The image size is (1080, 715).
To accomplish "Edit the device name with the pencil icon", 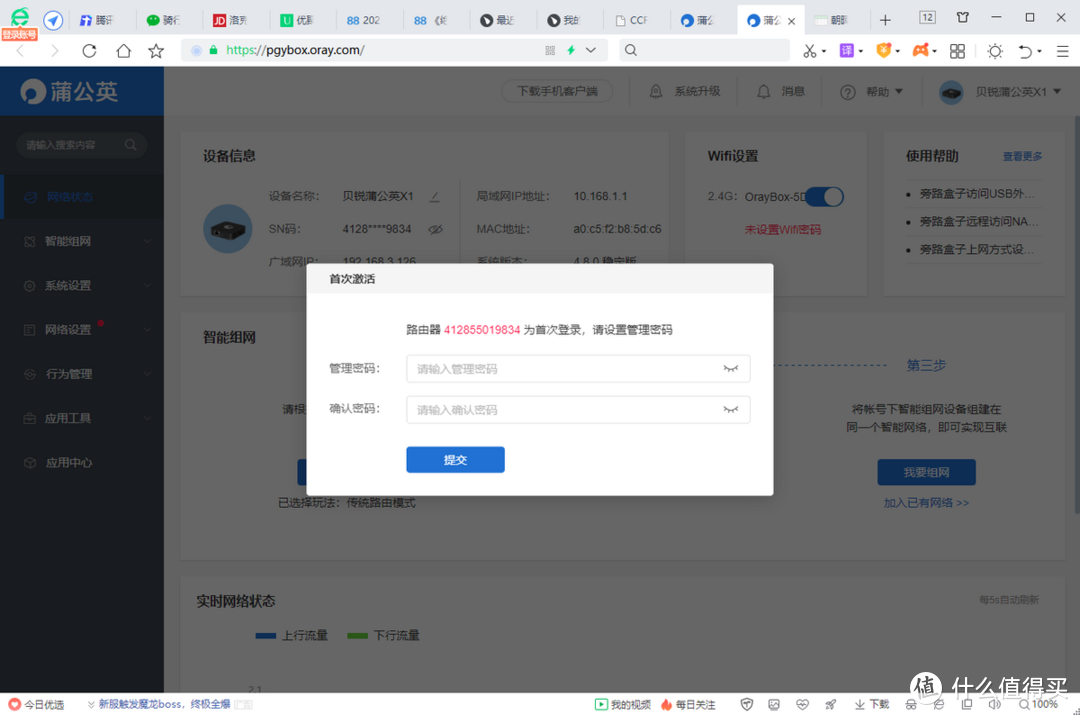I will point(434,196).
